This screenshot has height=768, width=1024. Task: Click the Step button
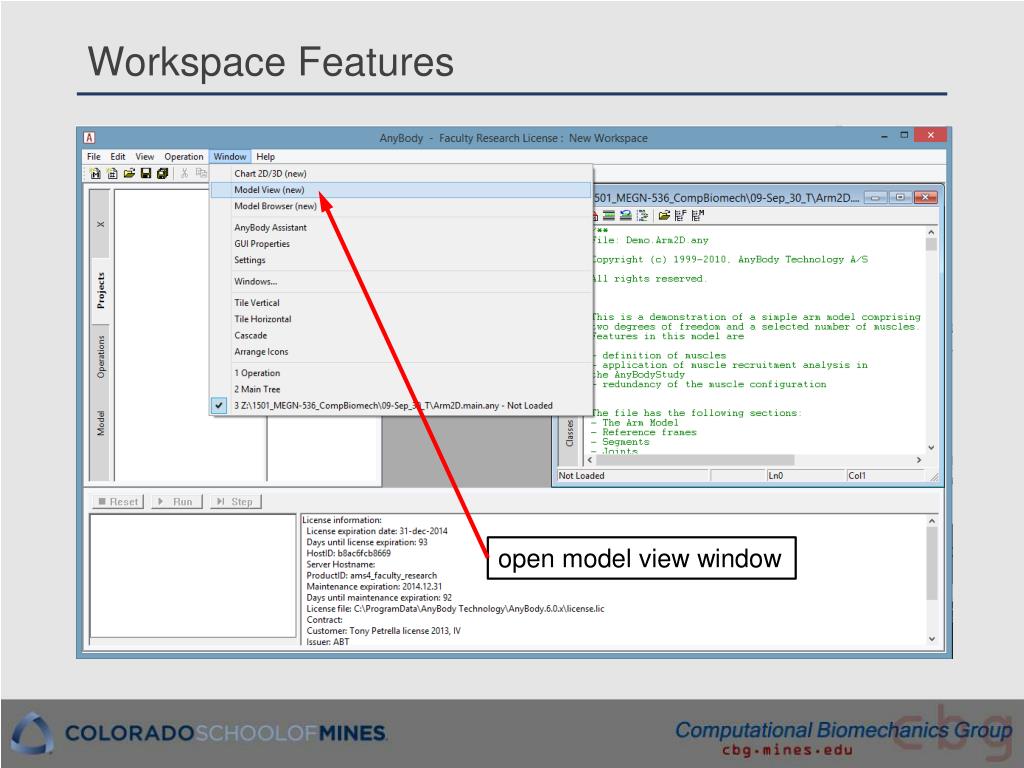[236, 502]
